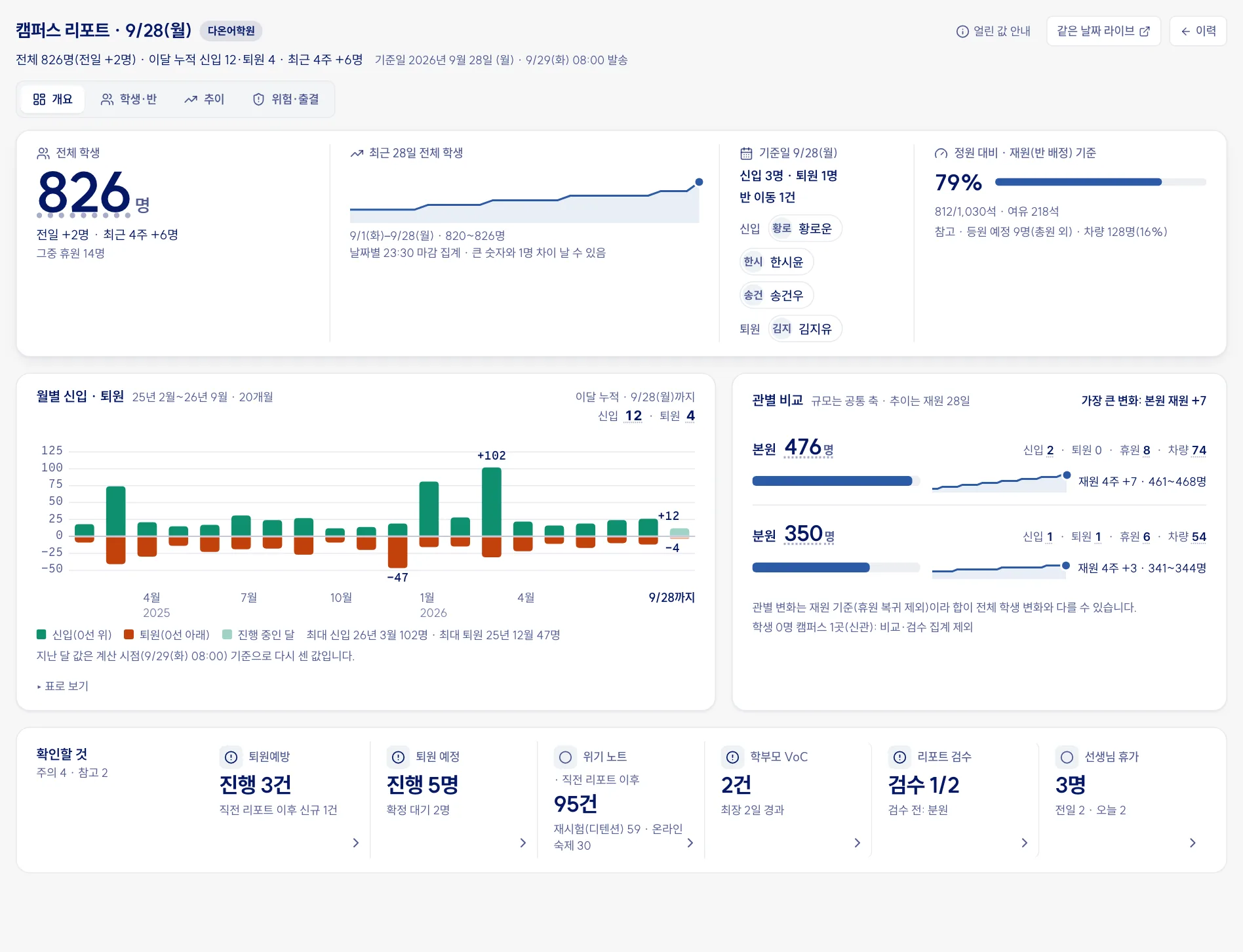Click the 다온어학원 academy badge
Image resolution: width=1243 pixels, height=952 pixels.
tap(231, 31)
